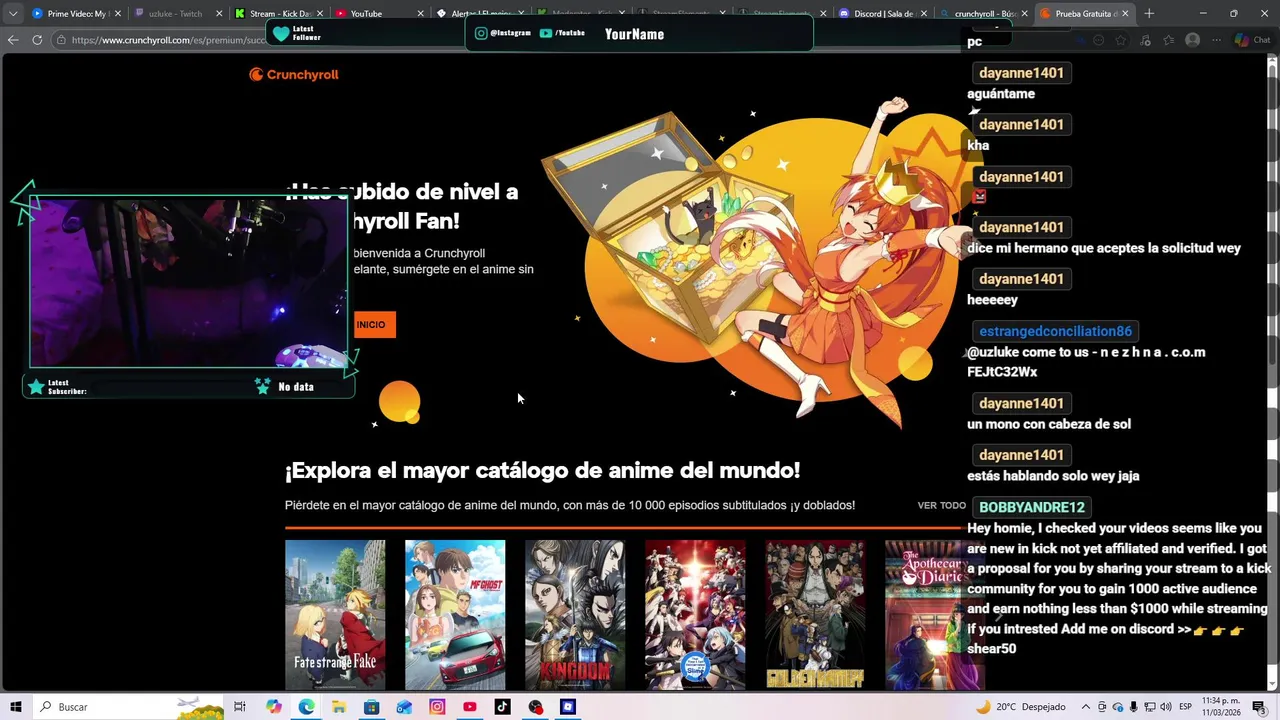The height and width of the screenshot is (720, 1280).
Task: Open Instagram app from taskbar
Action: tap(437, 707)
